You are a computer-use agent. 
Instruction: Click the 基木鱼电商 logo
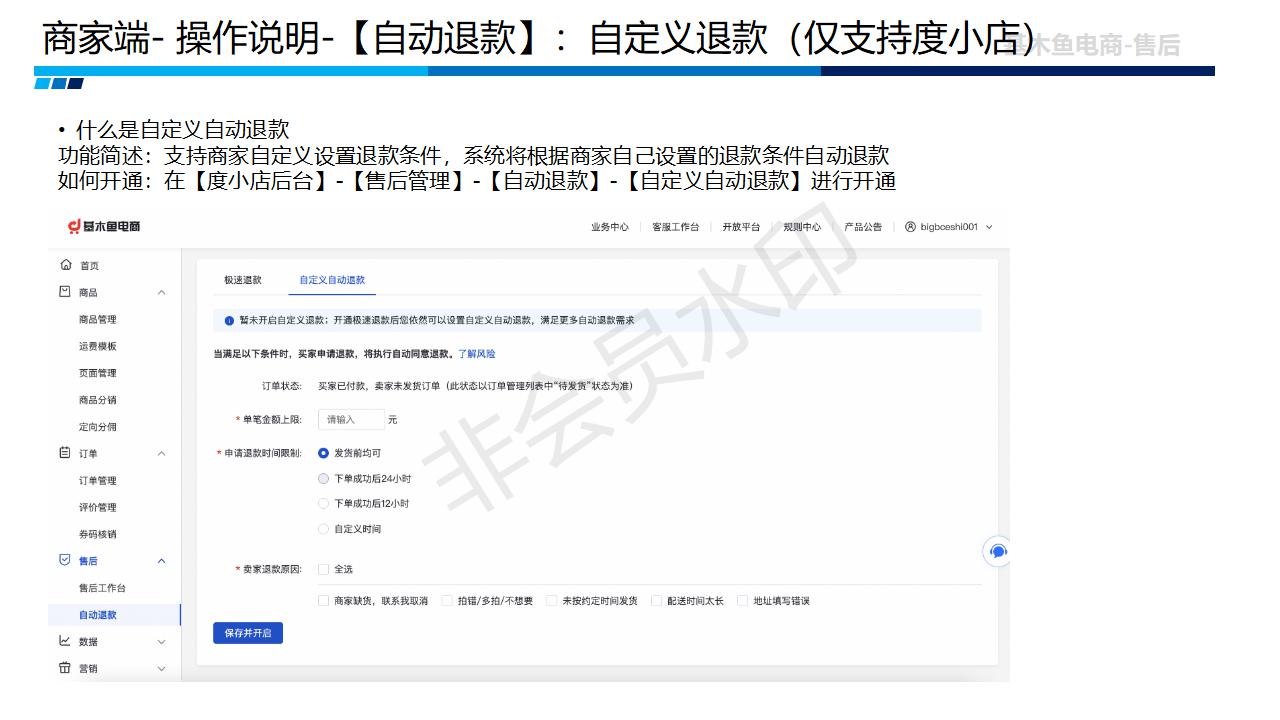(x=104, y=226)
